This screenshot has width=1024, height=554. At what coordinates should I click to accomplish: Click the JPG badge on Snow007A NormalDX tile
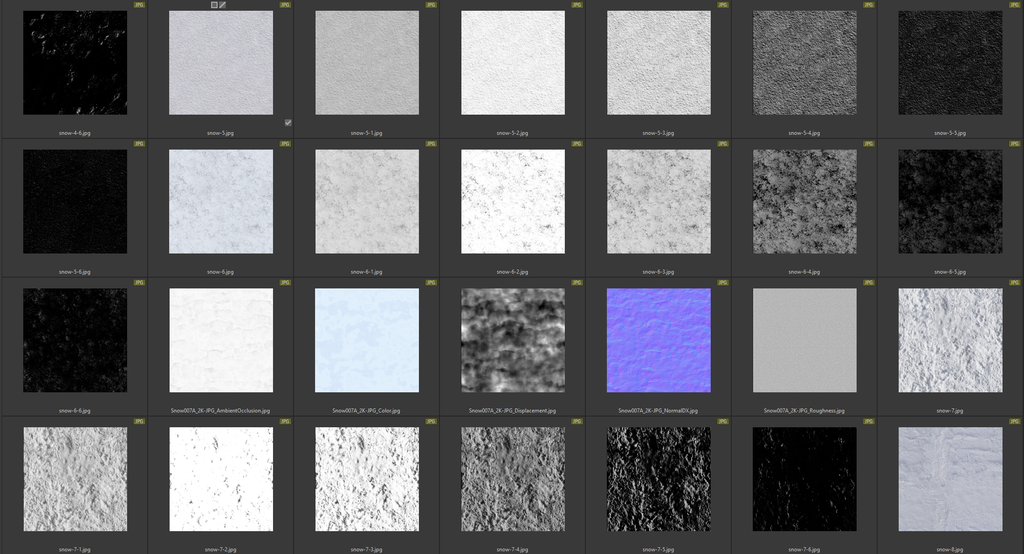pos(724,283)
